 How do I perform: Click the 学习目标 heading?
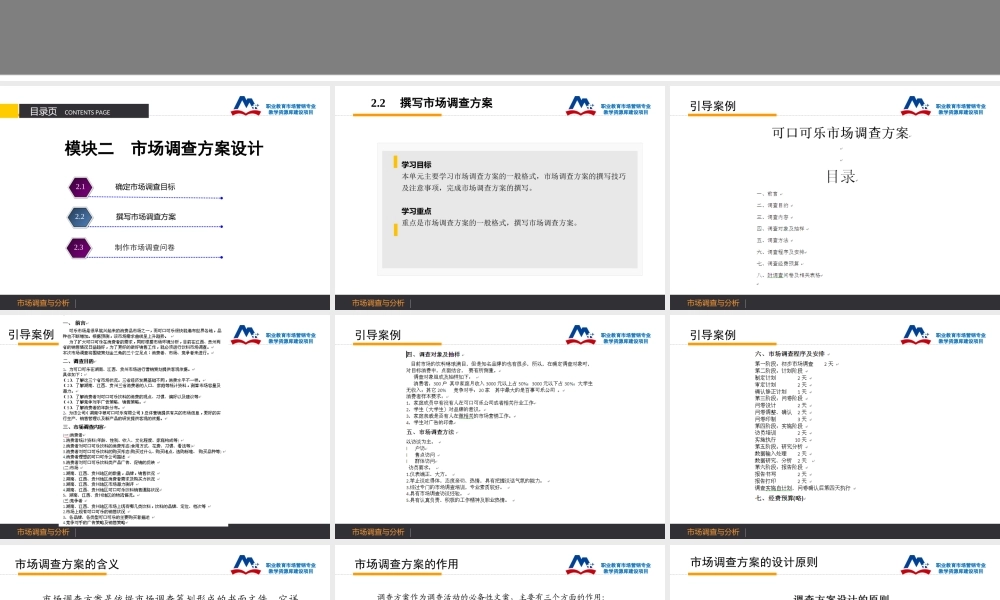416,164
